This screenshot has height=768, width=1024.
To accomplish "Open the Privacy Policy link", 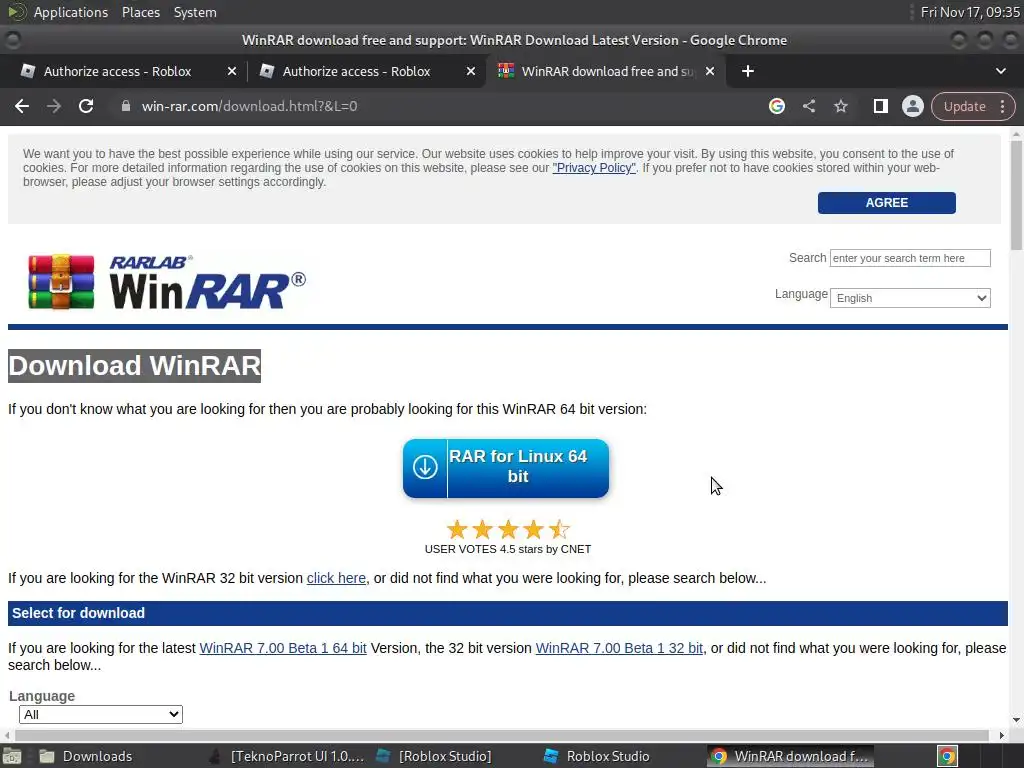I will click(594, 168).
